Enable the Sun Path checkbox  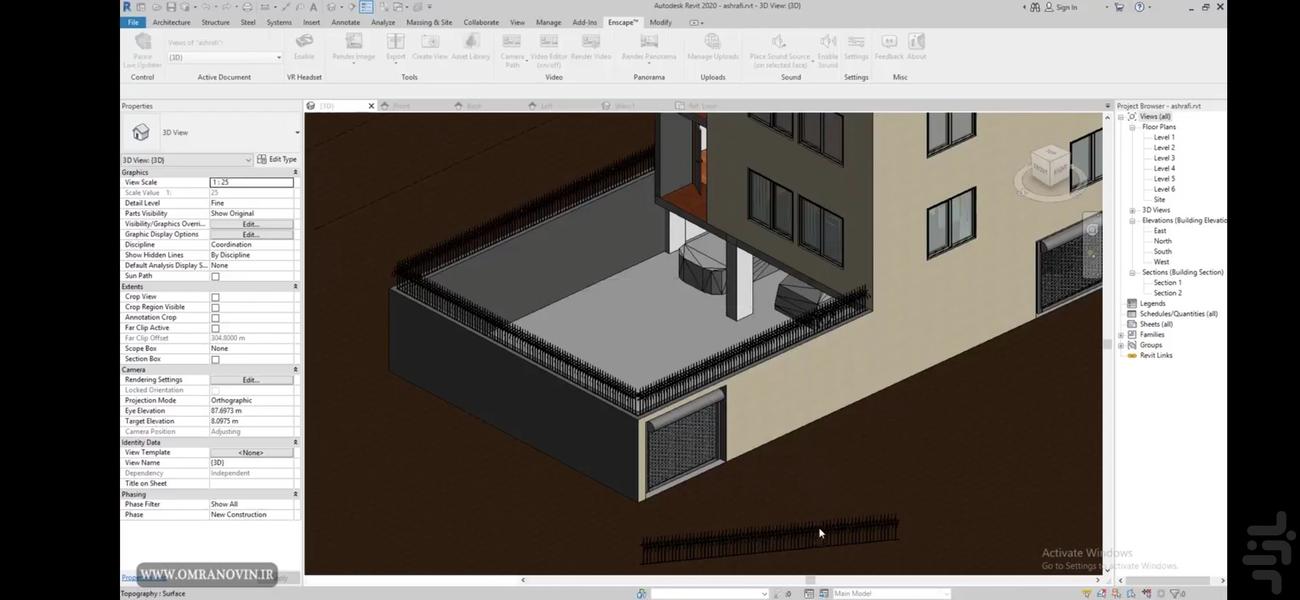point(215,276)
